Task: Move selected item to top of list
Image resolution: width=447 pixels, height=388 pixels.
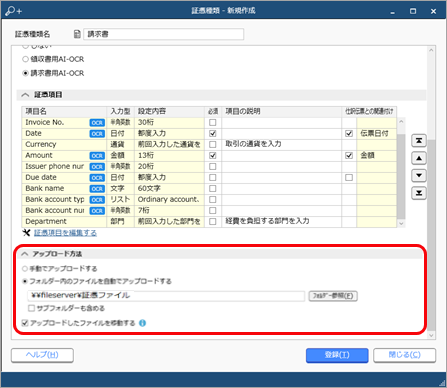Action: [419, 141]
